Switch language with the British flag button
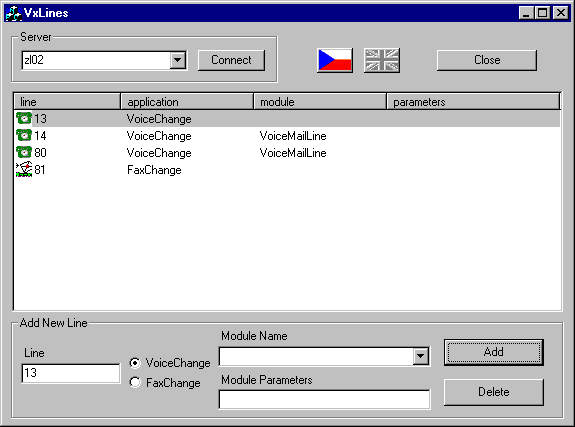The height and width of the screenshot is (427, 575). click(382, 60)
